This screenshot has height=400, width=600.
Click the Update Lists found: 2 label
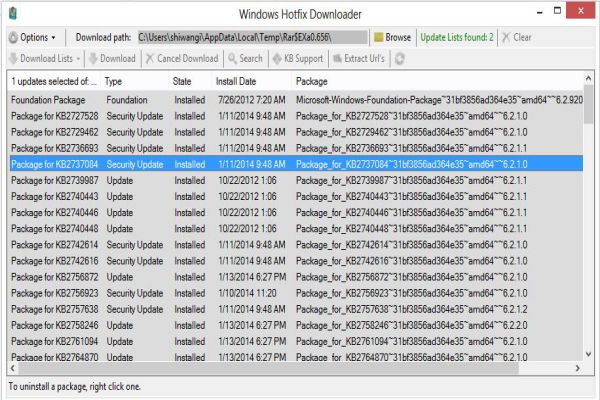click(457, 38)
